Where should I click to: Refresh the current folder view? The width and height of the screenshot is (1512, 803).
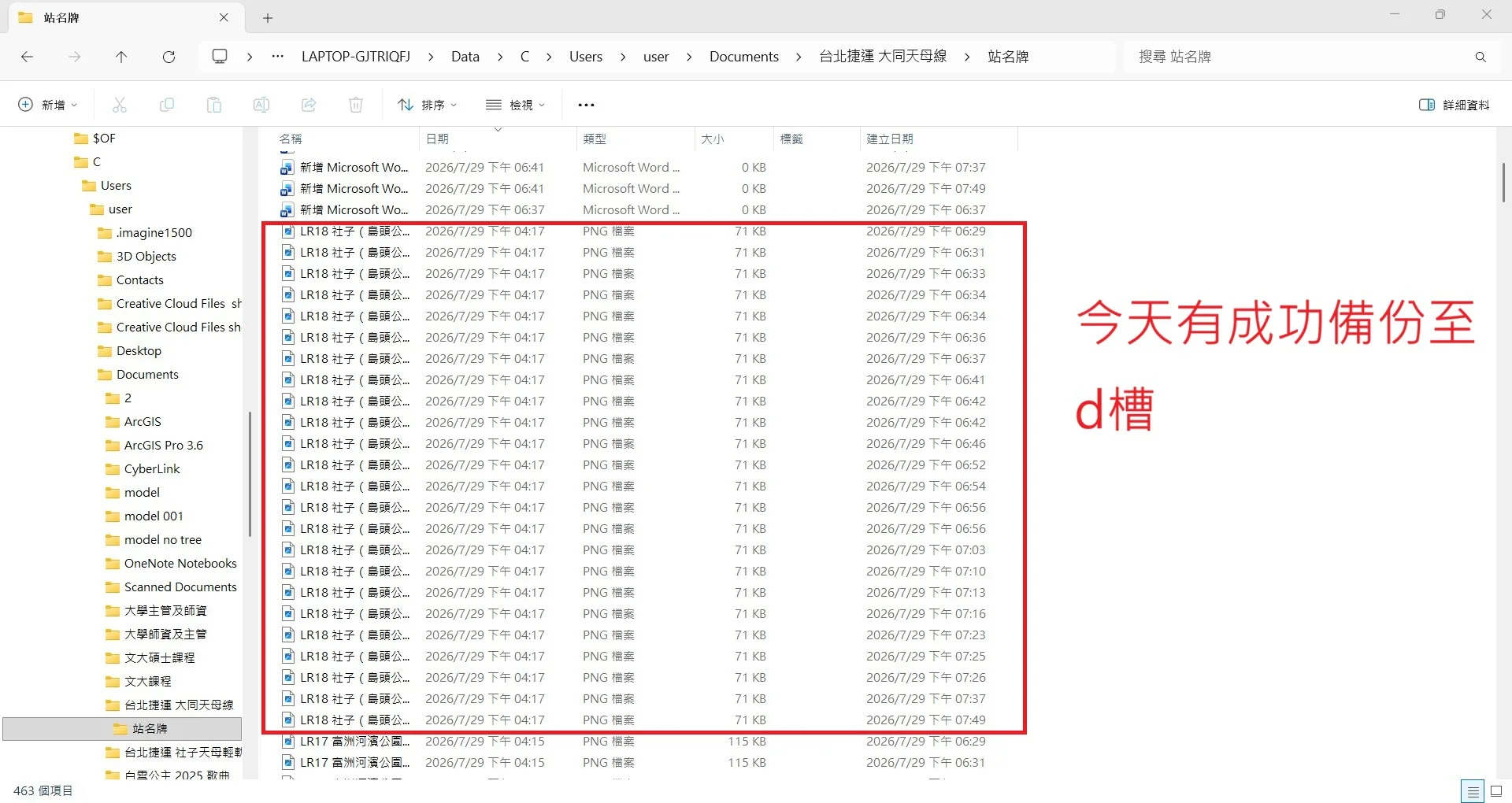pyautogui.click(x=169, y=57)
